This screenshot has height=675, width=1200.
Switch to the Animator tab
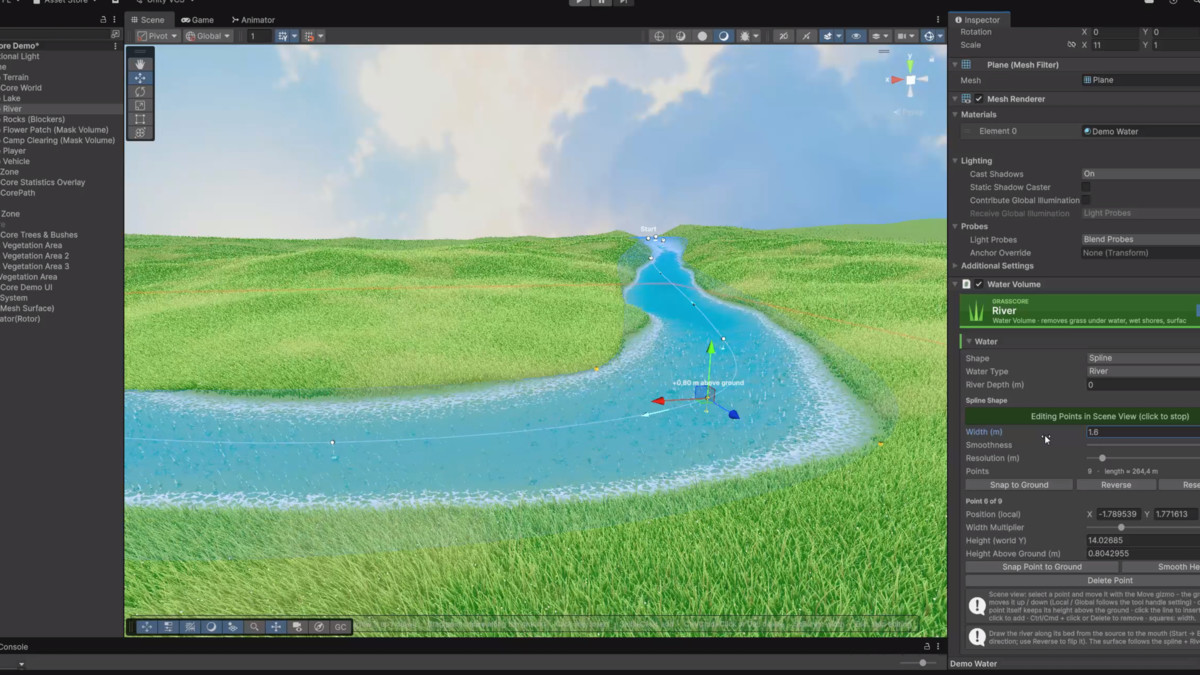click(252, 20)
